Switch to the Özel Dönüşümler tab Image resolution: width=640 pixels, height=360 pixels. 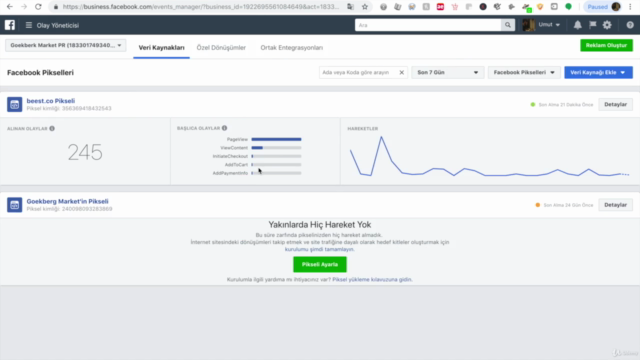pyautogui.click(x=221, y=48)
